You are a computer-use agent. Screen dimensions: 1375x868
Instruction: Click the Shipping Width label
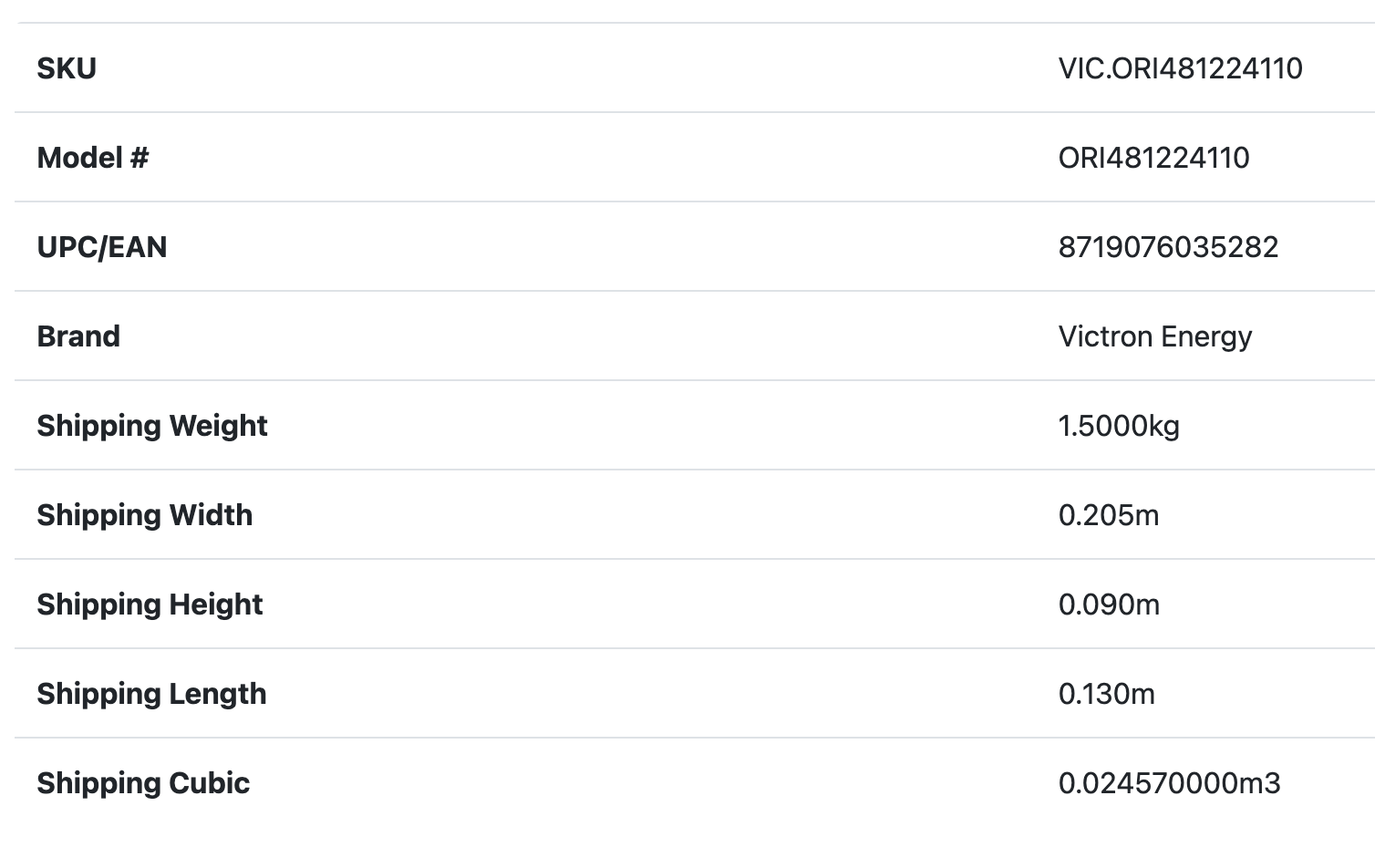point(144,515)
